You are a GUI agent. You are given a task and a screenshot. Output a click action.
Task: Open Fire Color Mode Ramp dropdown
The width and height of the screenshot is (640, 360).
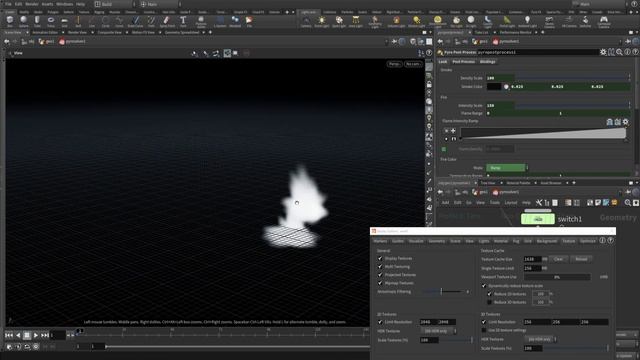pos(507,168)
